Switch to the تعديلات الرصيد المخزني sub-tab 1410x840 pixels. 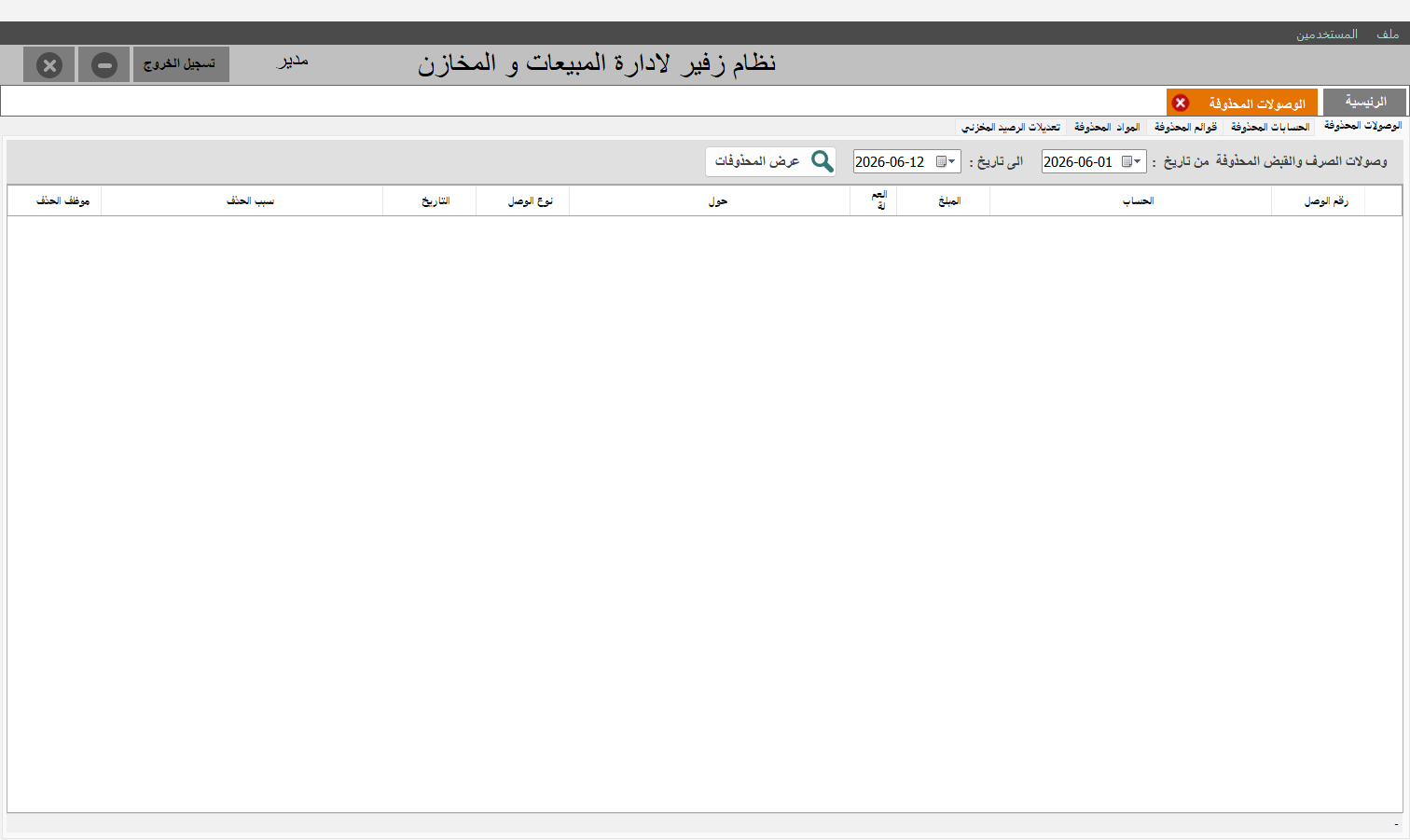(1011, 127)
